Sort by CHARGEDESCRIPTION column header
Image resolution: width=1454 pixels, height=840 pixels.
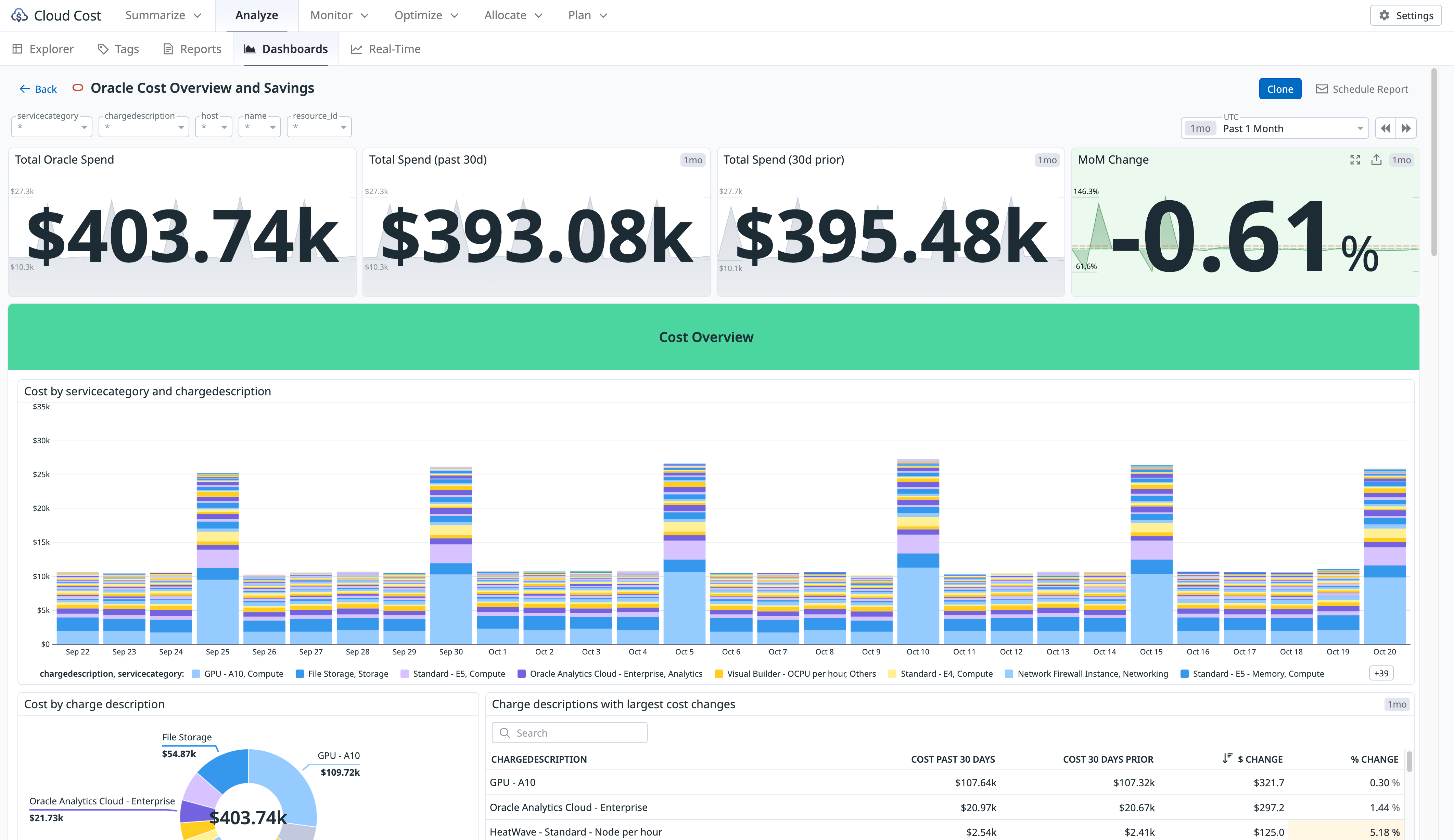click(x=539, y=759)
